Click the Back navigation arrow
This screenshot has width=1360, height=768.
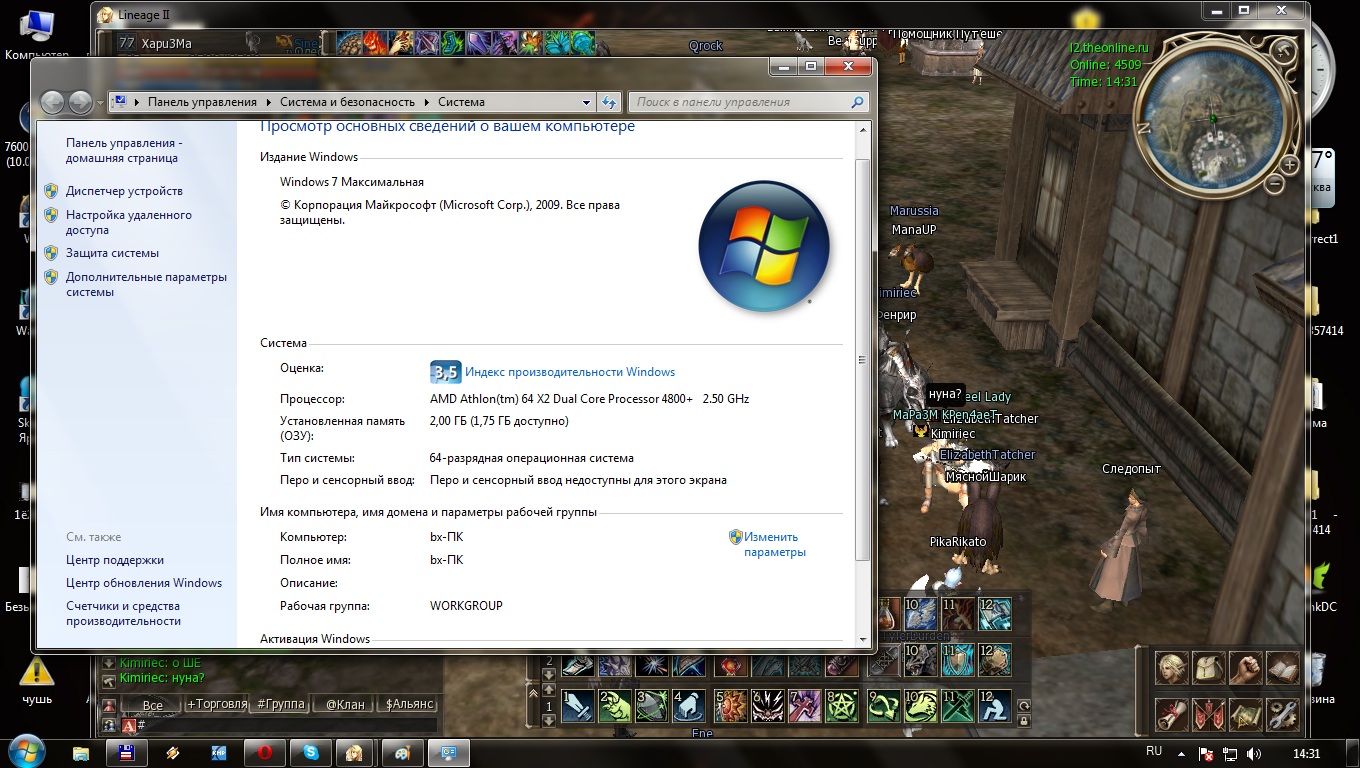[52, 102]
